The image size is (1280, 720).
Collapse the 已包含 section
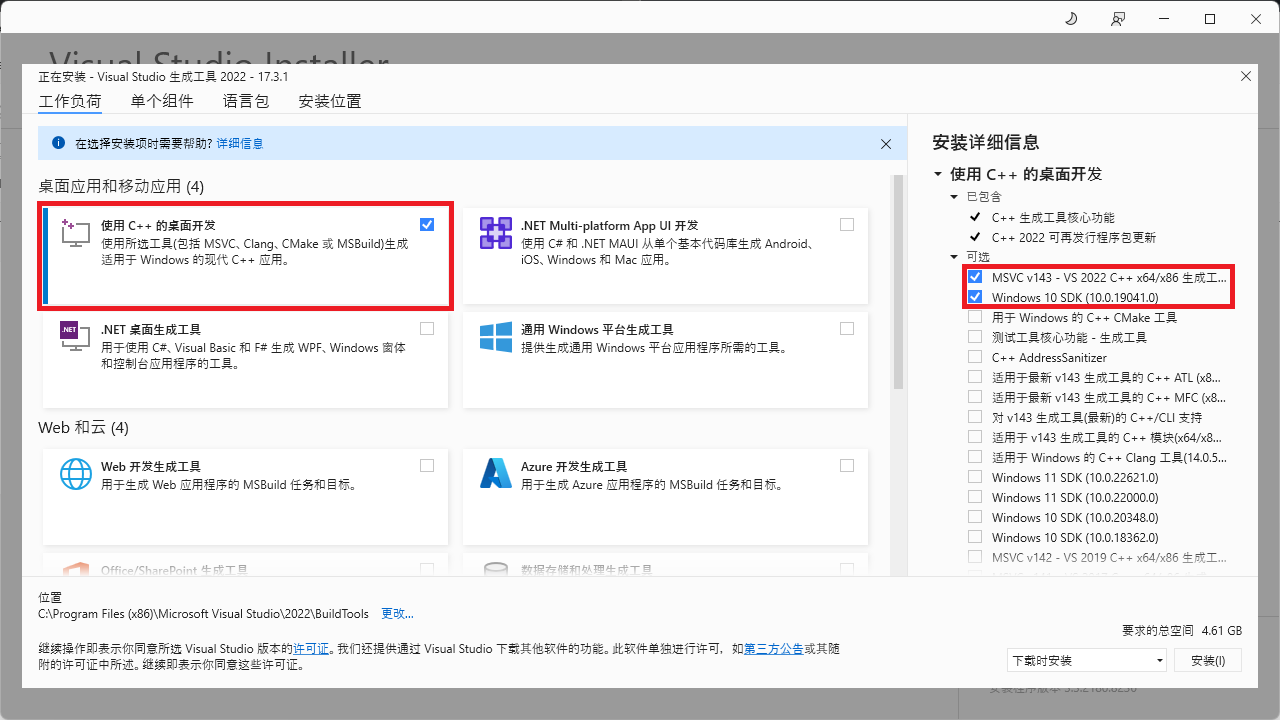pos(953,196)
